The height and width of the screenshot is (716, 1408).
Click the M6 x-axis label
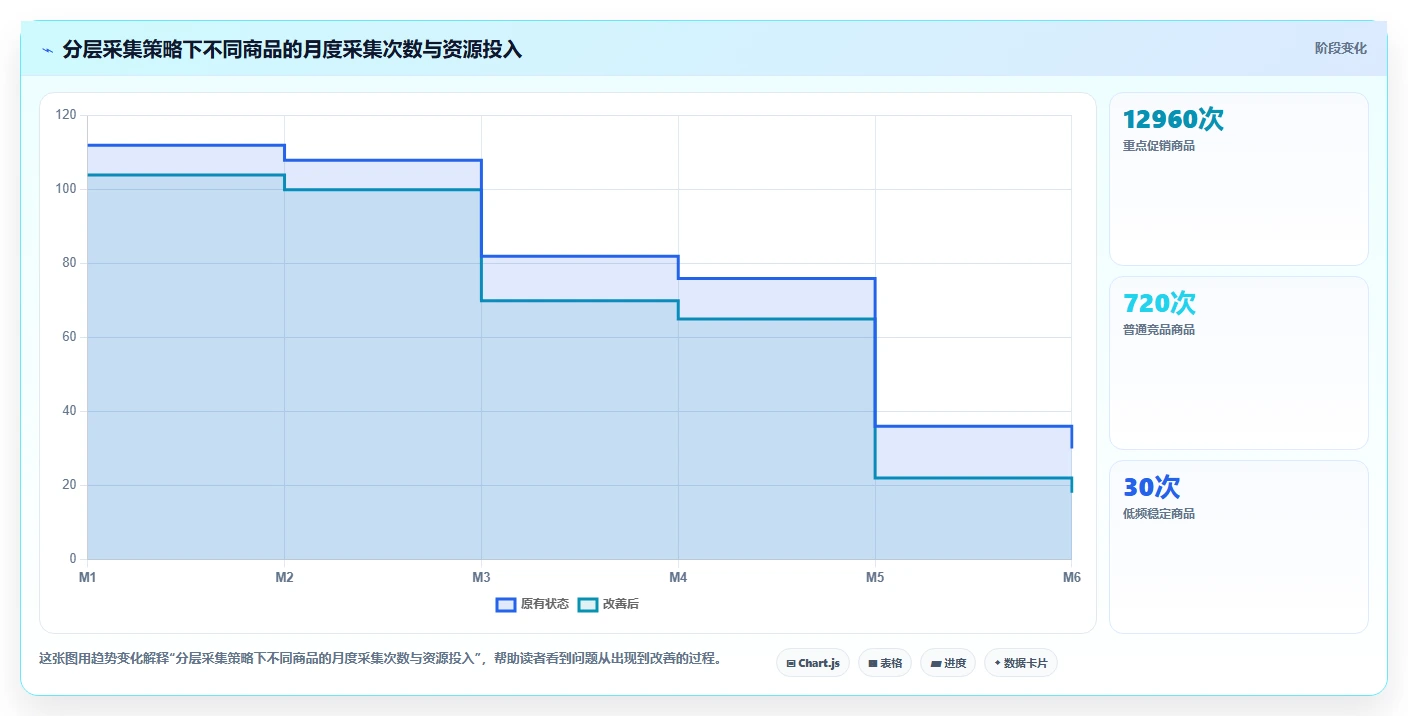[x=1071, y=577]
